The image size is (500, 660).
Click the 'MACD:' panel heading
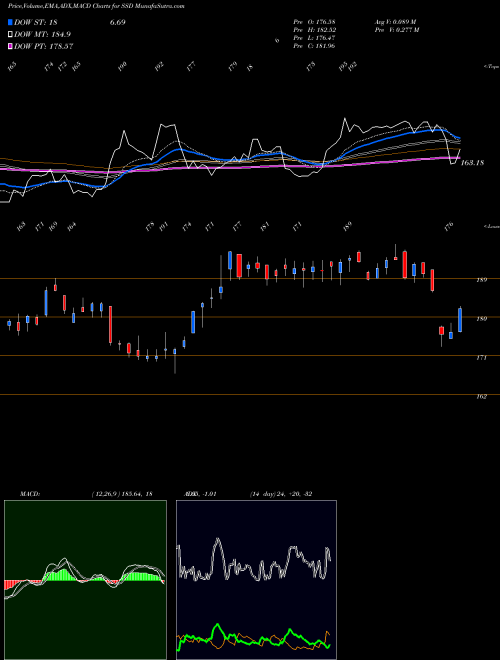[29, 494]
